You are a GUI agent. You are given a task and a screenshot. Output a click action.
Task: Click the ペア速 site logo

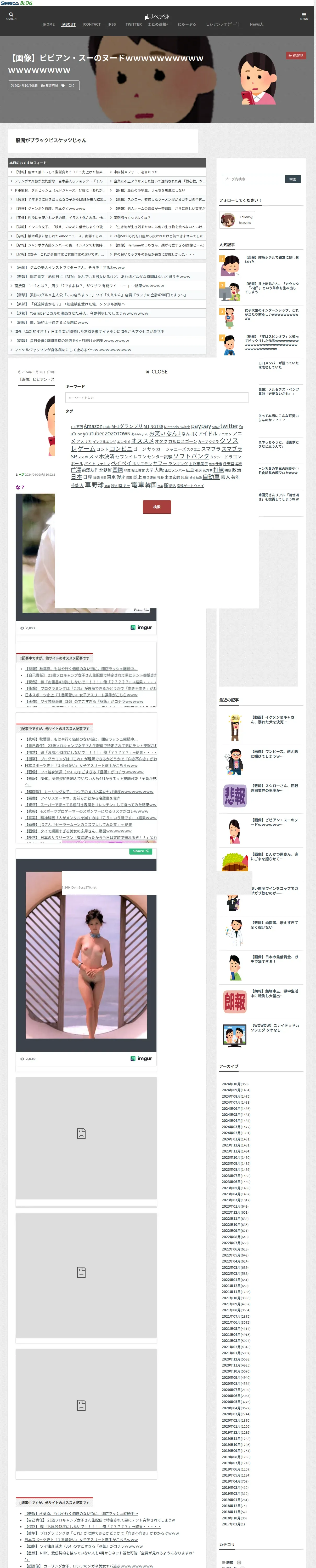click(157, 16)
